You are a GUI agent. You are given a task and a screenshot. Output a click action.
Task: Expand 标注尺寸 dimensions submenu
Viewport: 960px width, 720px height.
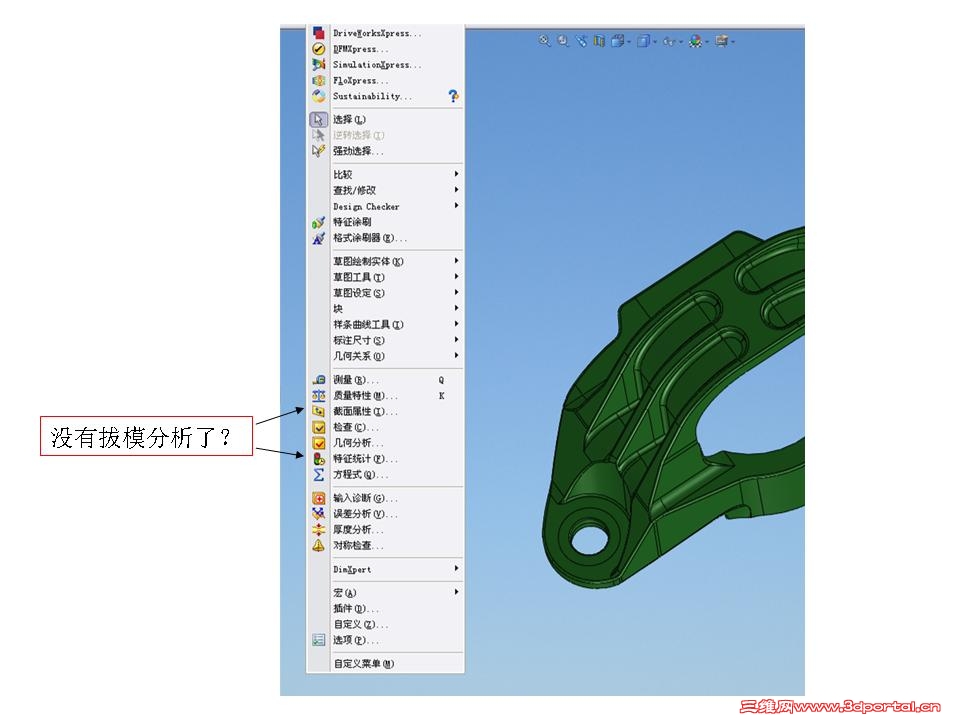click(384, 340)
